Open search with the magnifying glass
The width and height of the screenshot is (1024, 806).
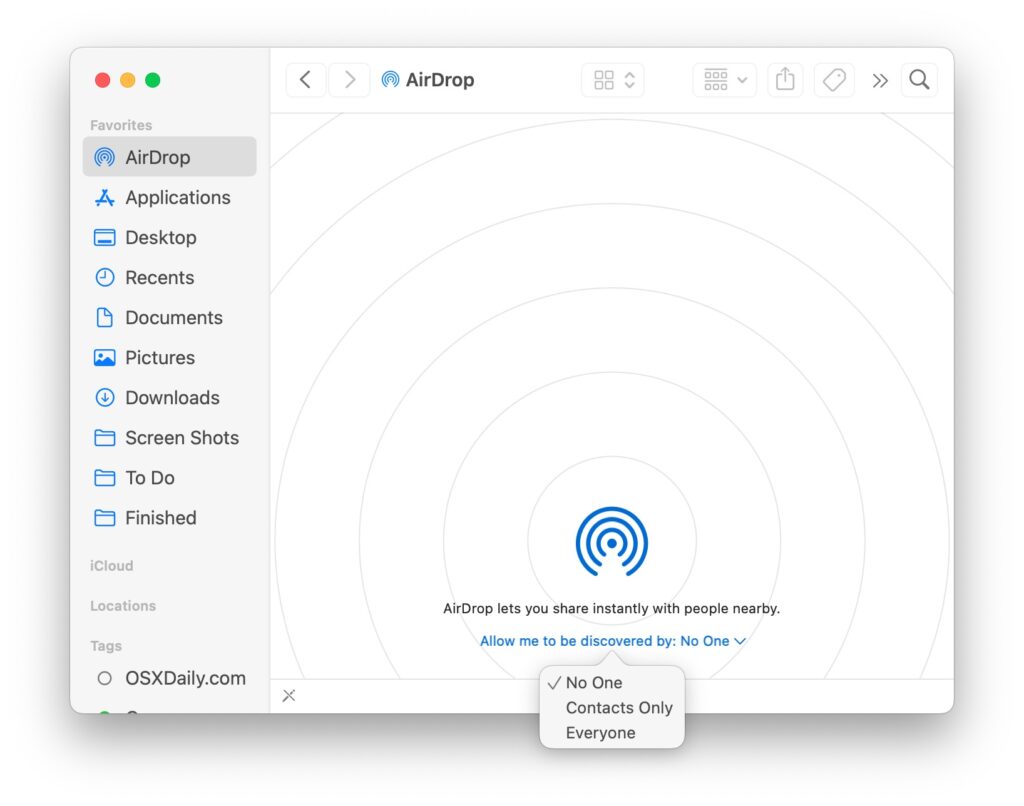[919, 80]
